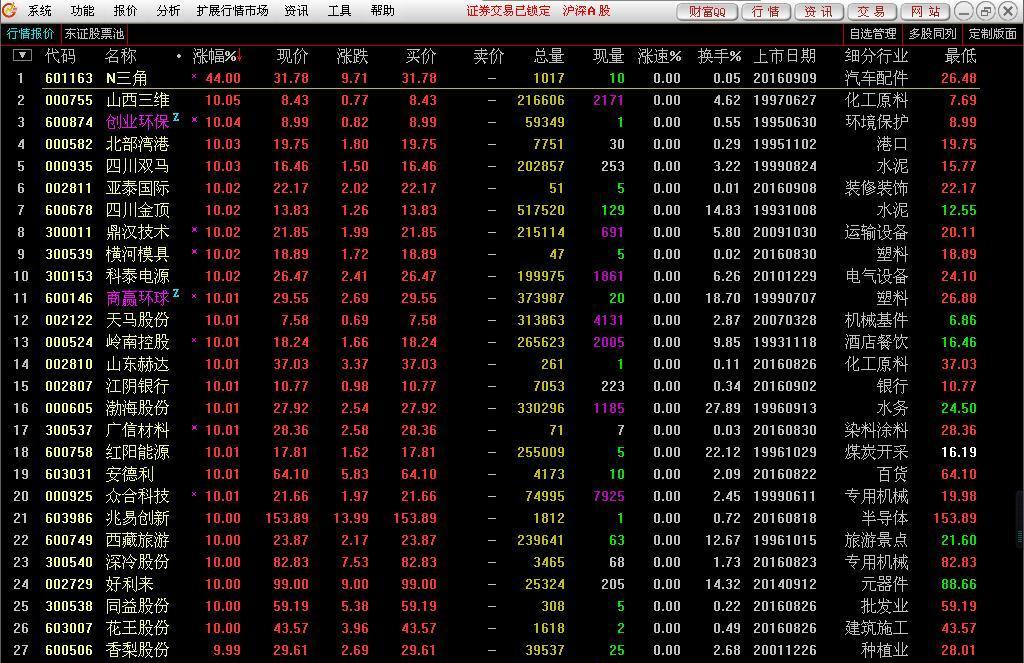
Task: Select stock 商赢环球
Action: [x=138, y=299]
